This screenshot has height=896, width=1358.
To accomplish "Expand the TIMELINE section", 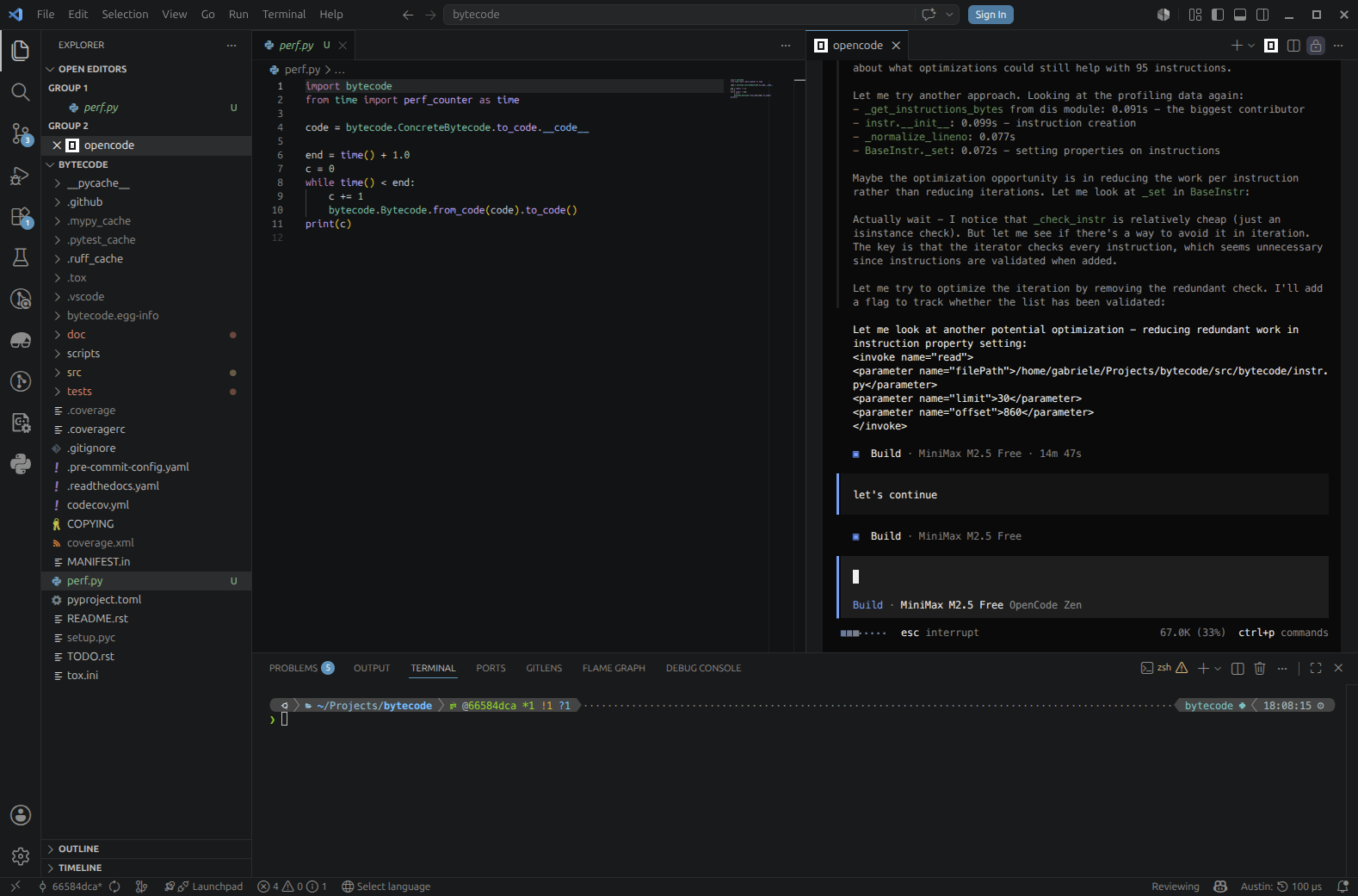I will (x=146, y=868).
